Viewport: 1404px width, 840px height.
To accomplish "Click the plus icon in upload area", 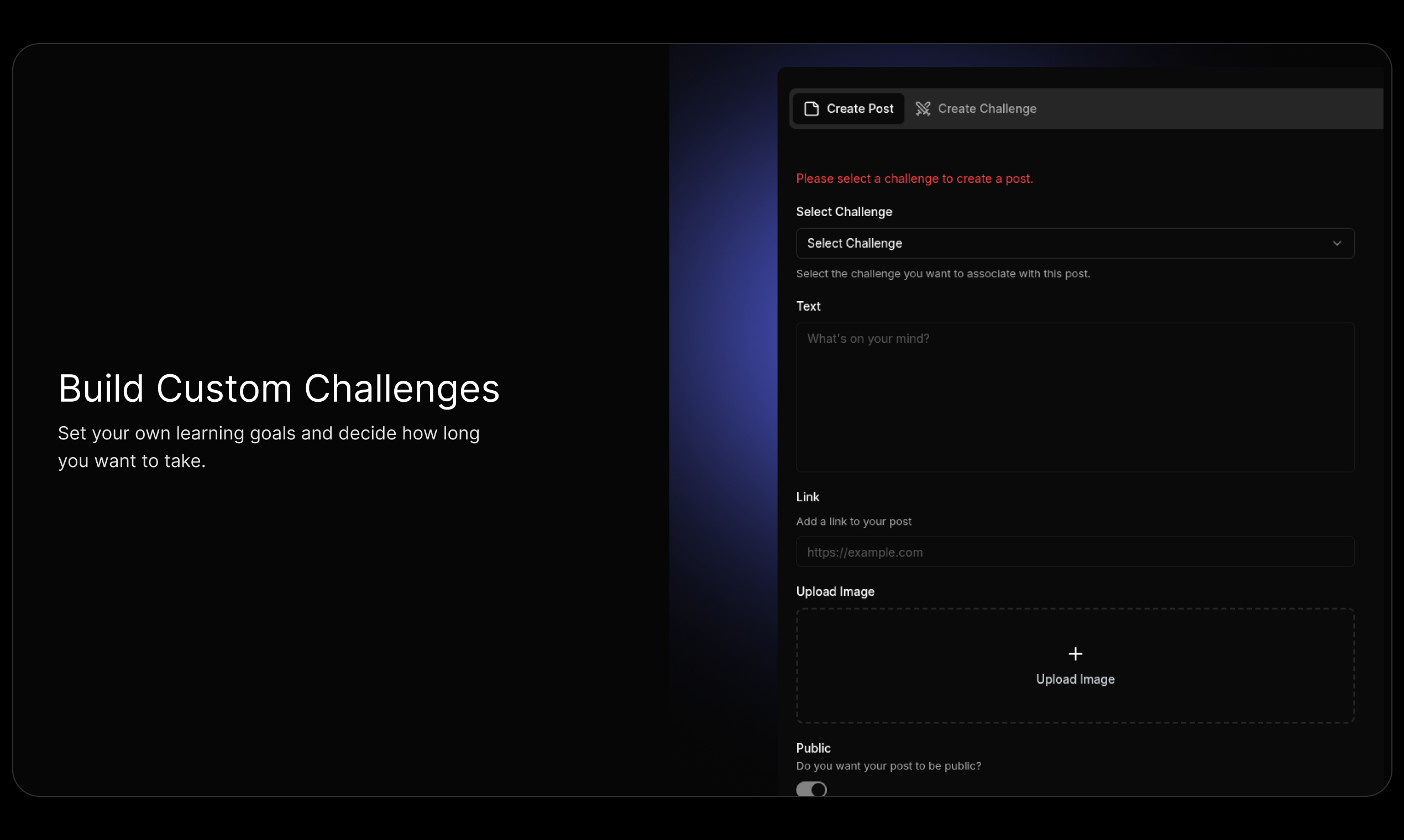I will [1075, 654].
